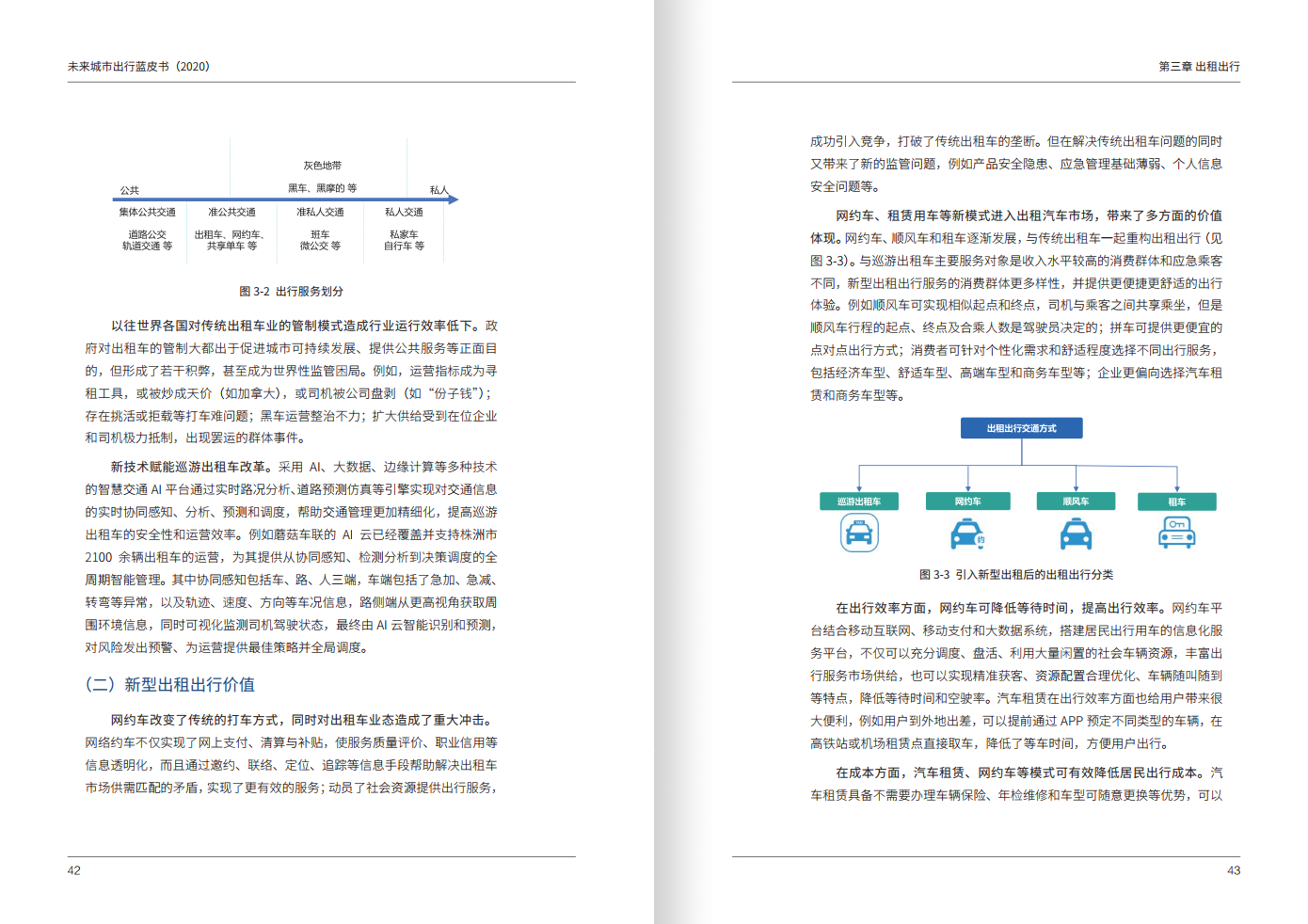Click the arrowhead of the blue axis line

[x=454, y=199]
